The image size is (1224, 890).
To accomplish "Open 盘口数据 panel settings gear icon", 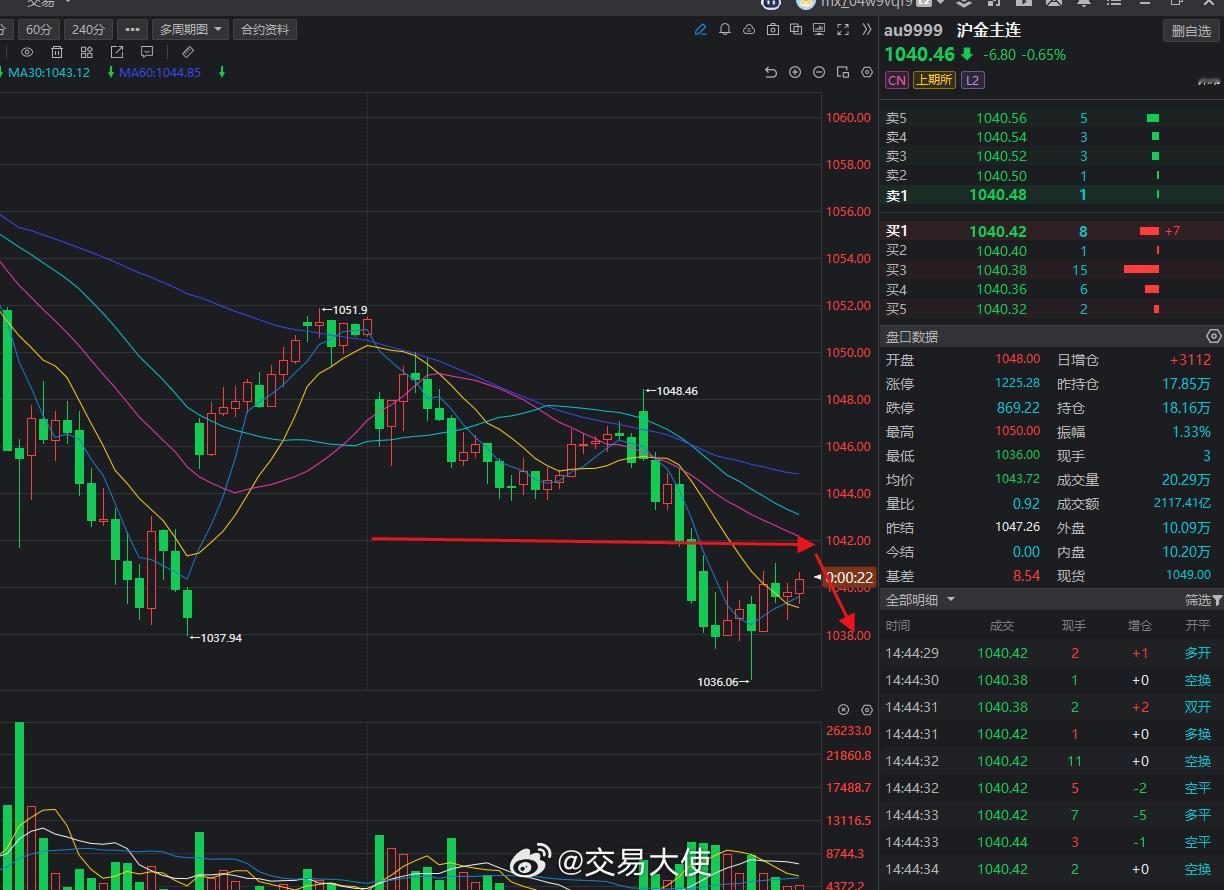I will point(1214,337).
